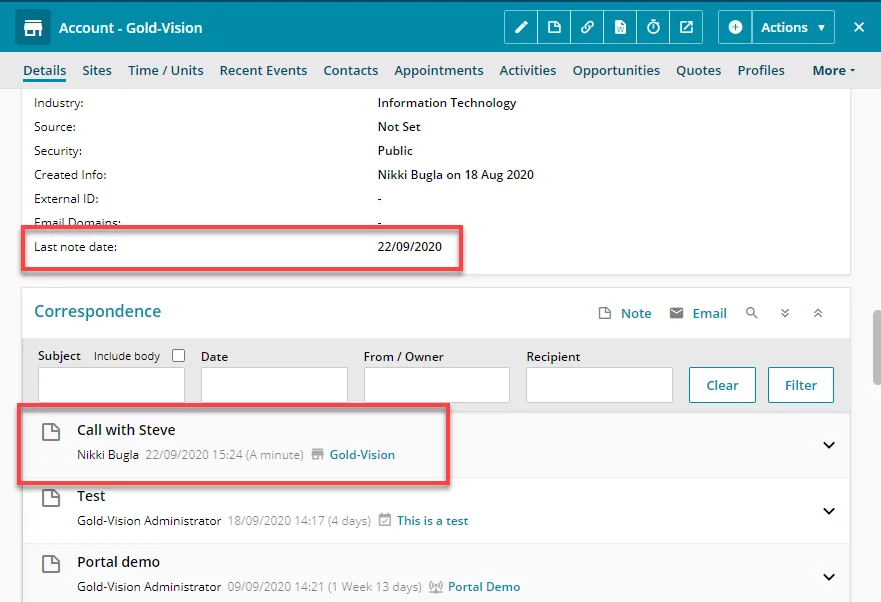Viewport: 881px width, 602px height.
Task: Open the Sites tab
Action: click(x=97, y=70)
